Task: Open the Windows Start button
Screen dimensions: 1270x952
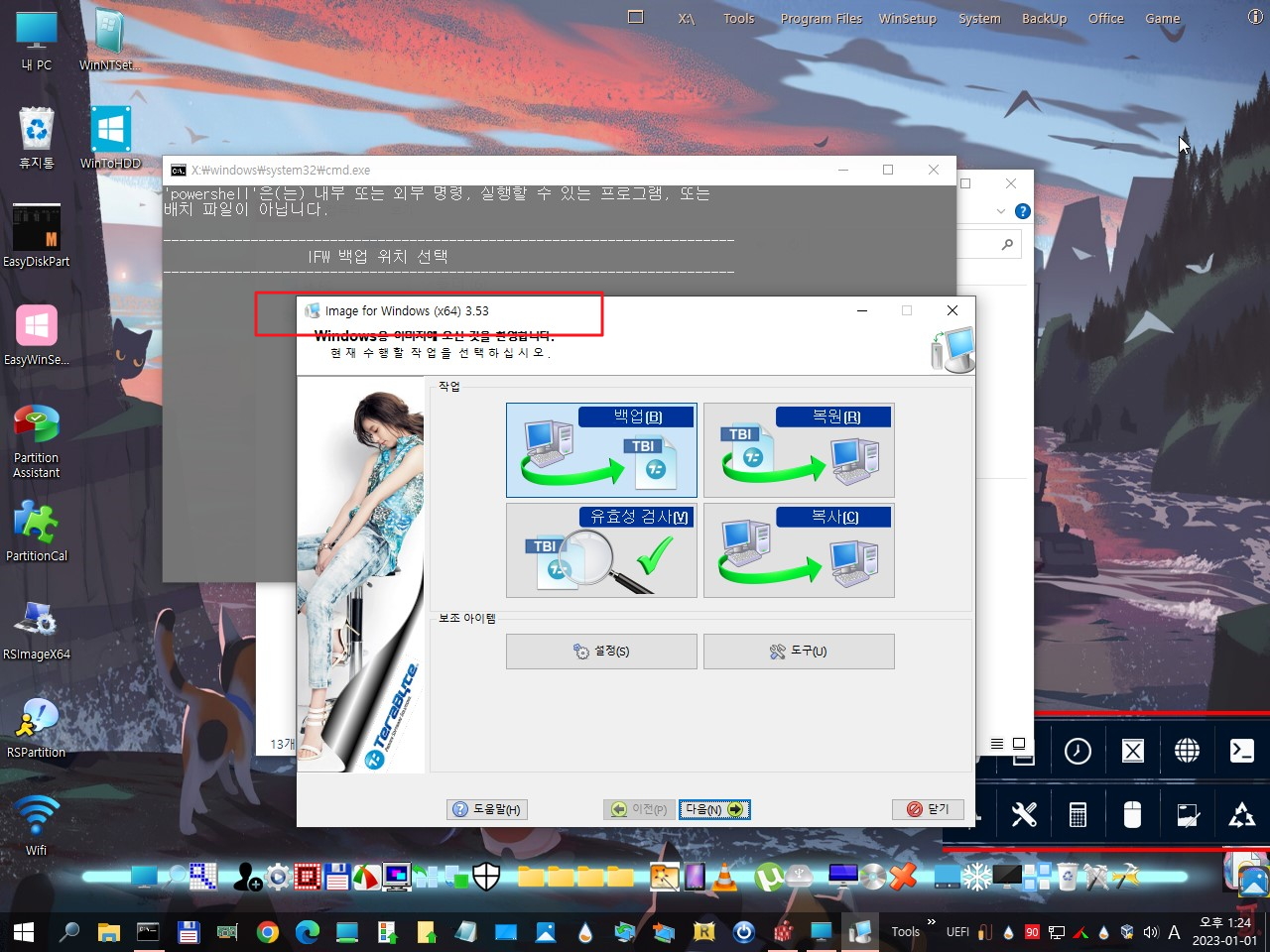Action: tap(24, 932)
